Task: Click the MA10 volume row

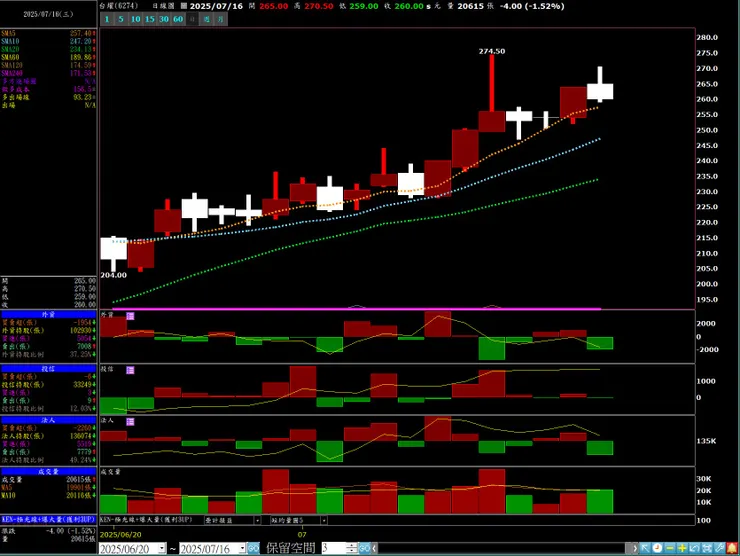Action: (x=49, y=496)
